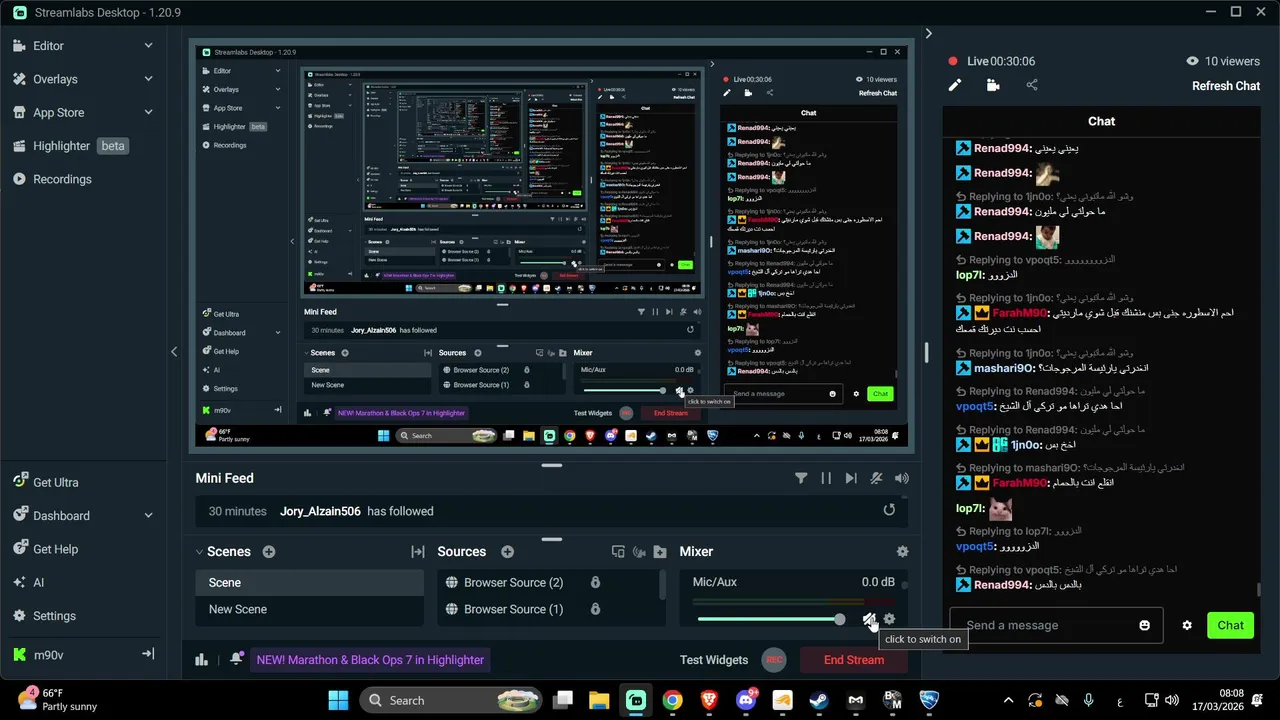This screenshot has width=1280, height=720.
Task: Add a new source
Action: click(507, 552)
